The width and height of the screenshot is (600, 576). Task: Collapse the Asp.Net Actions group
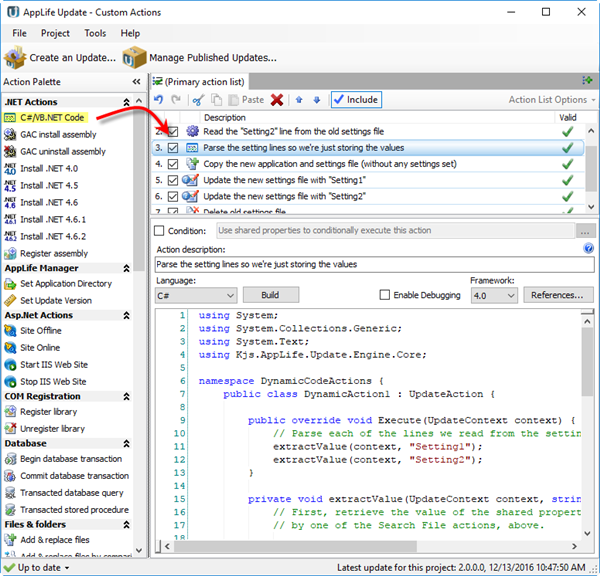[126, 315]
